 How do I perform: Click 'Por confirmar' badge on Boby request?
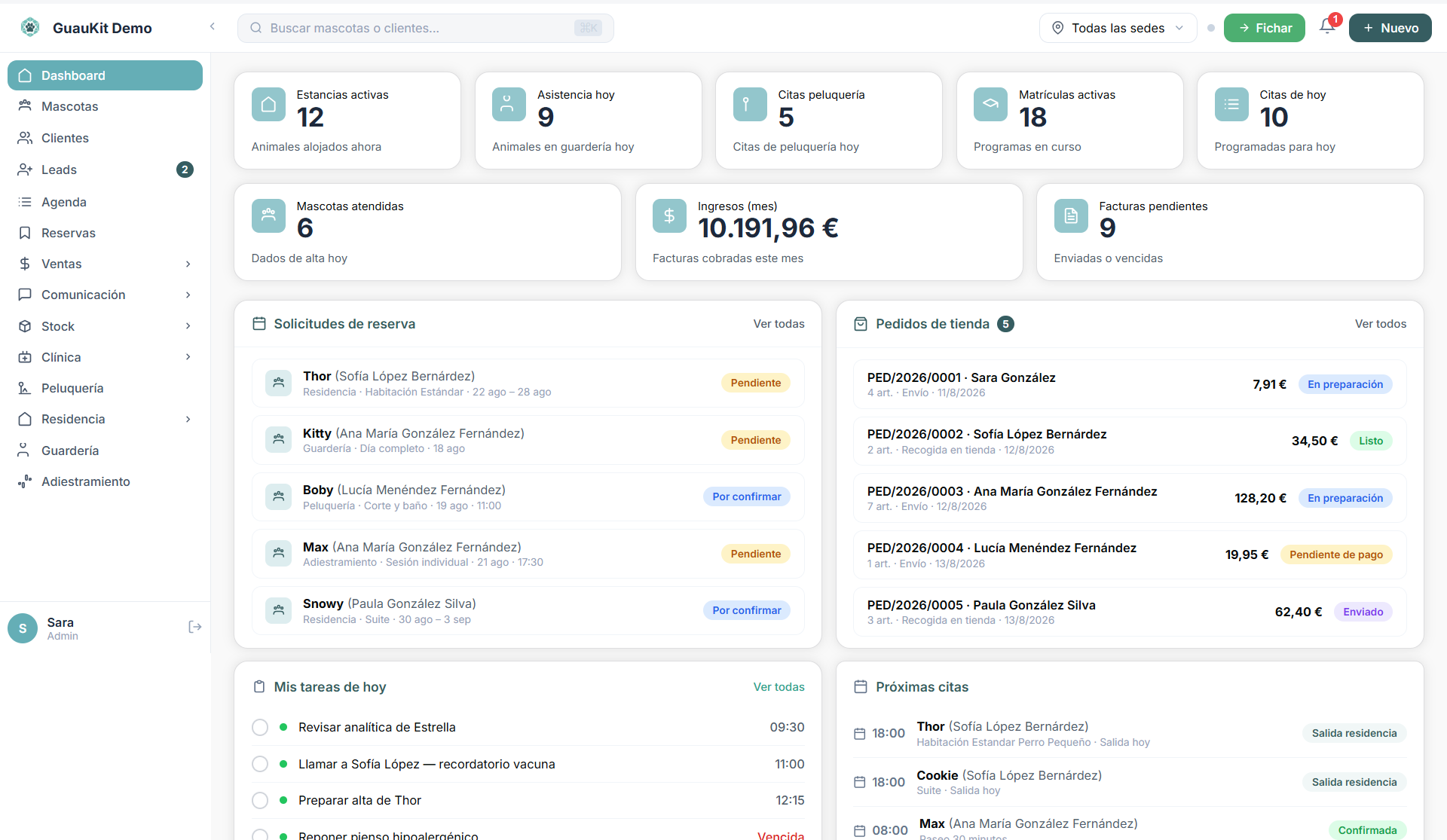[x=746, y=496]
